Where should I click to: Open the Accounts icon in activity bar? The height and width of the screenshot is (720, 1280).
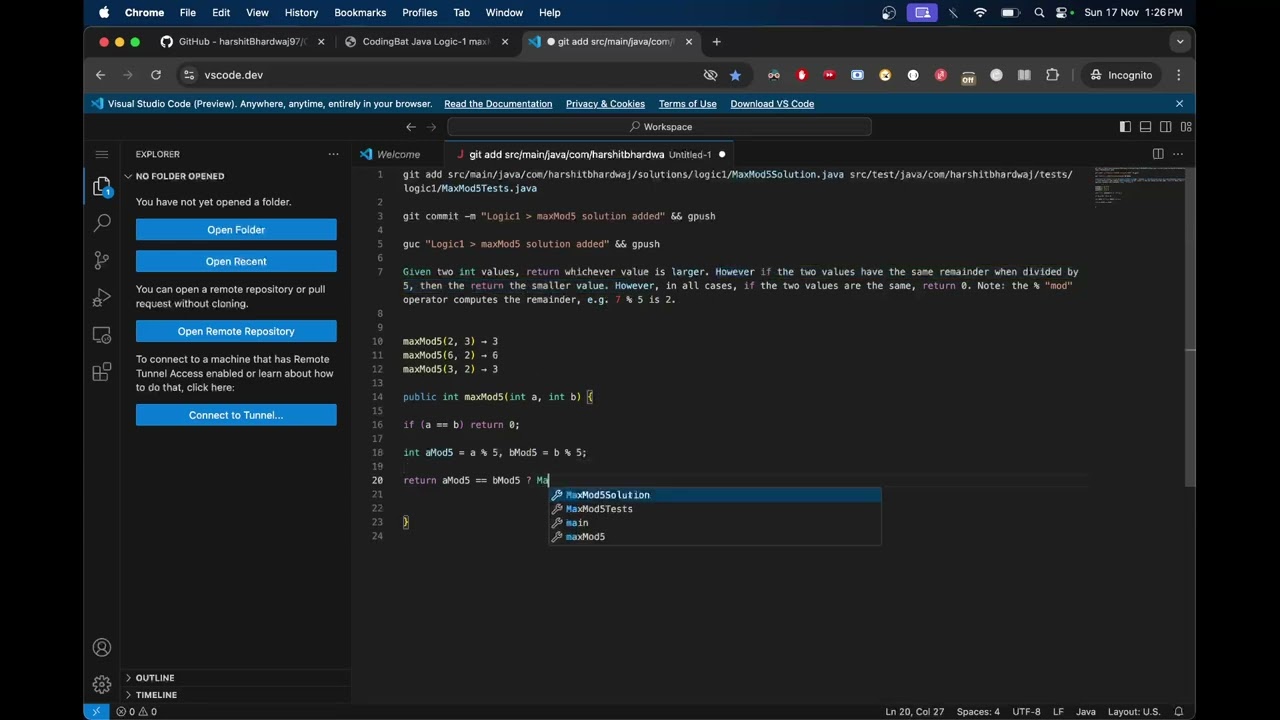[x=101, y=648]
